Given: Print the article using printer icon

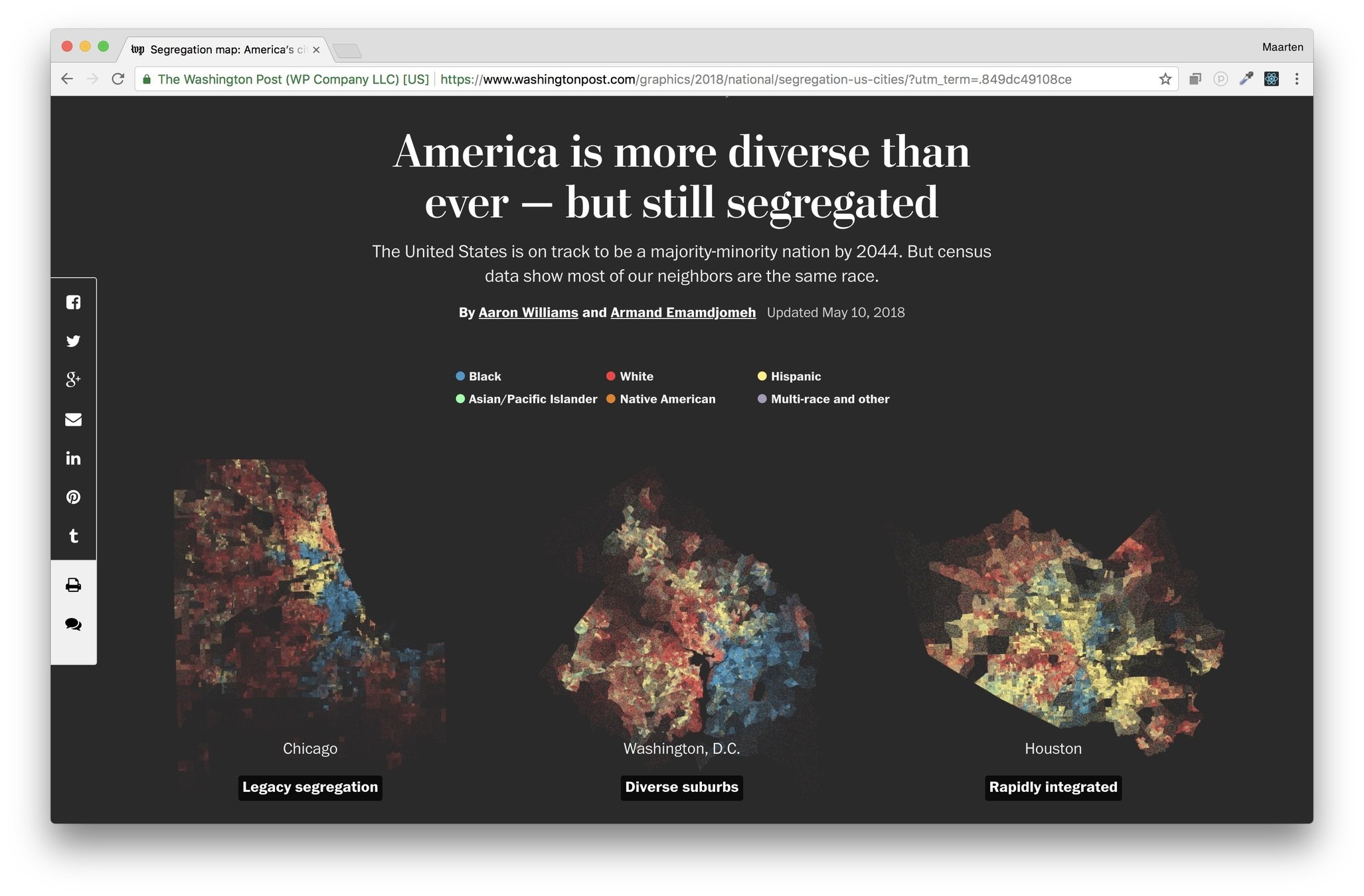Looking at the screenshot, I should [x=73, y=585].
